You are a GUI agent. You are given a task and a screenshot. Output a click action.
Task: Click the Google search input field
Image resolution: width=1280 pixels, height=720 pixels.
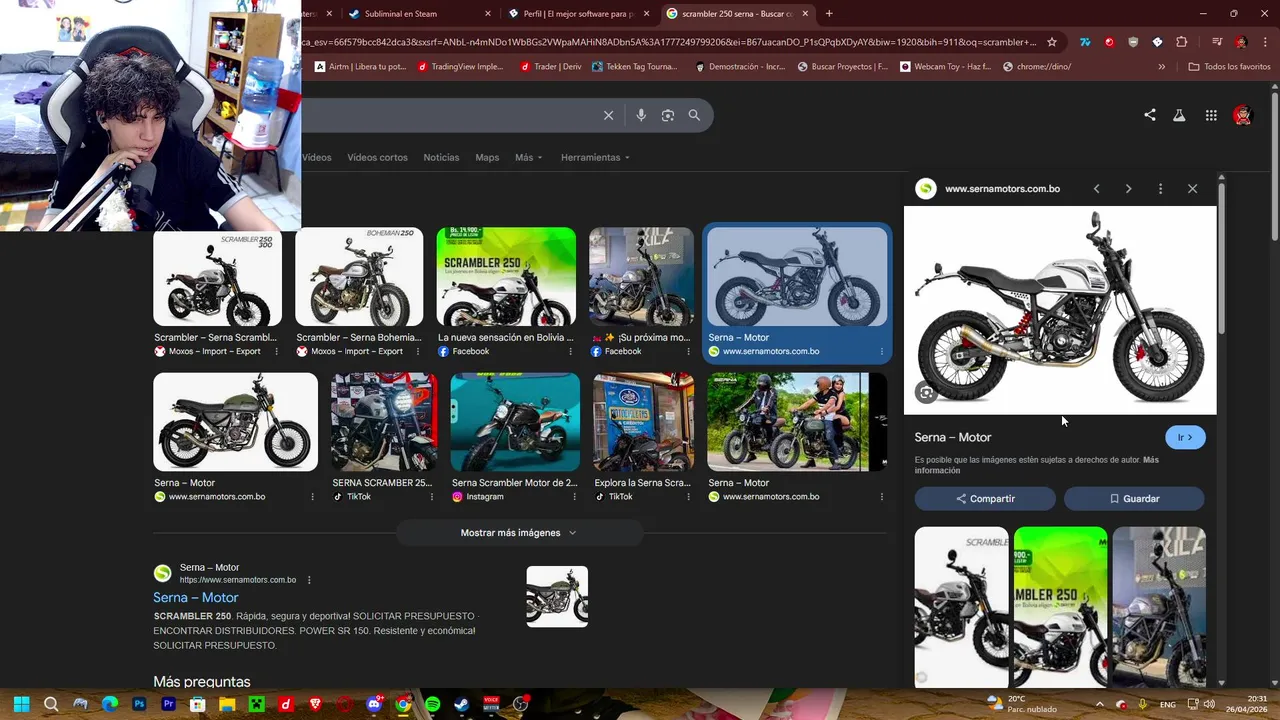[x=450, y=115]
